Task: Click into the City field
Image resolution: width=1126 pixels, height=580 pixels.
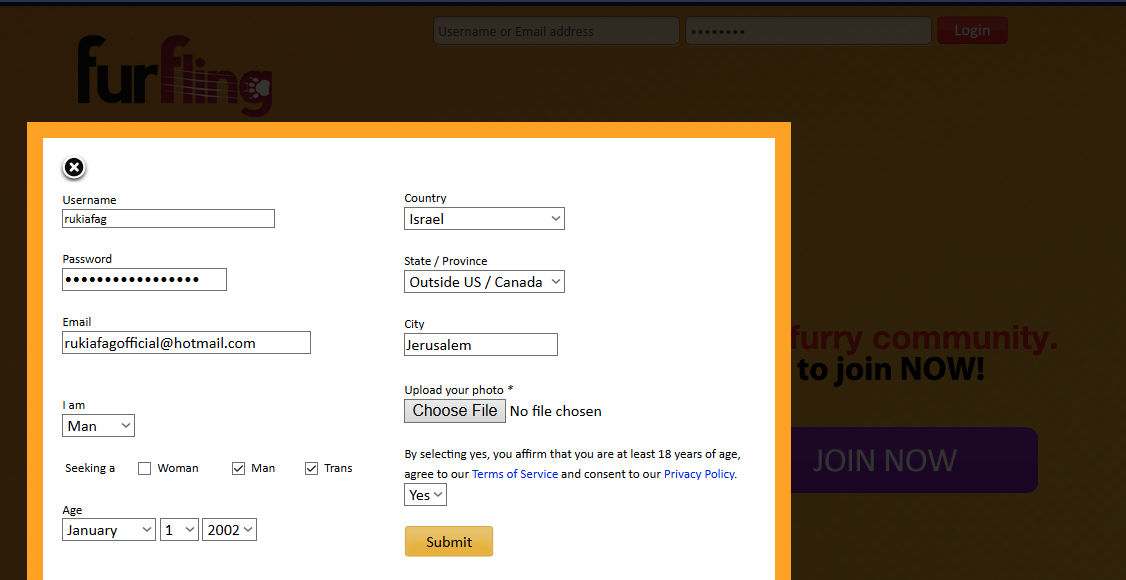Action: (481, 345)
